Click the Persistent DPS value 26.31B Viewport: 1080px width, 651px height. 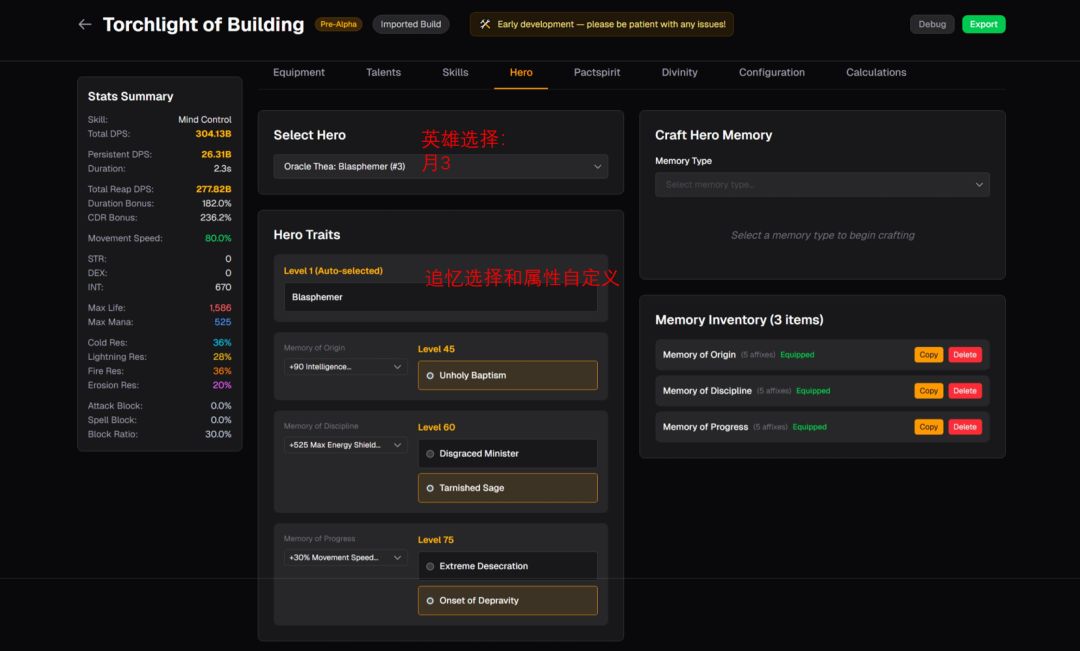click(216, 154)
